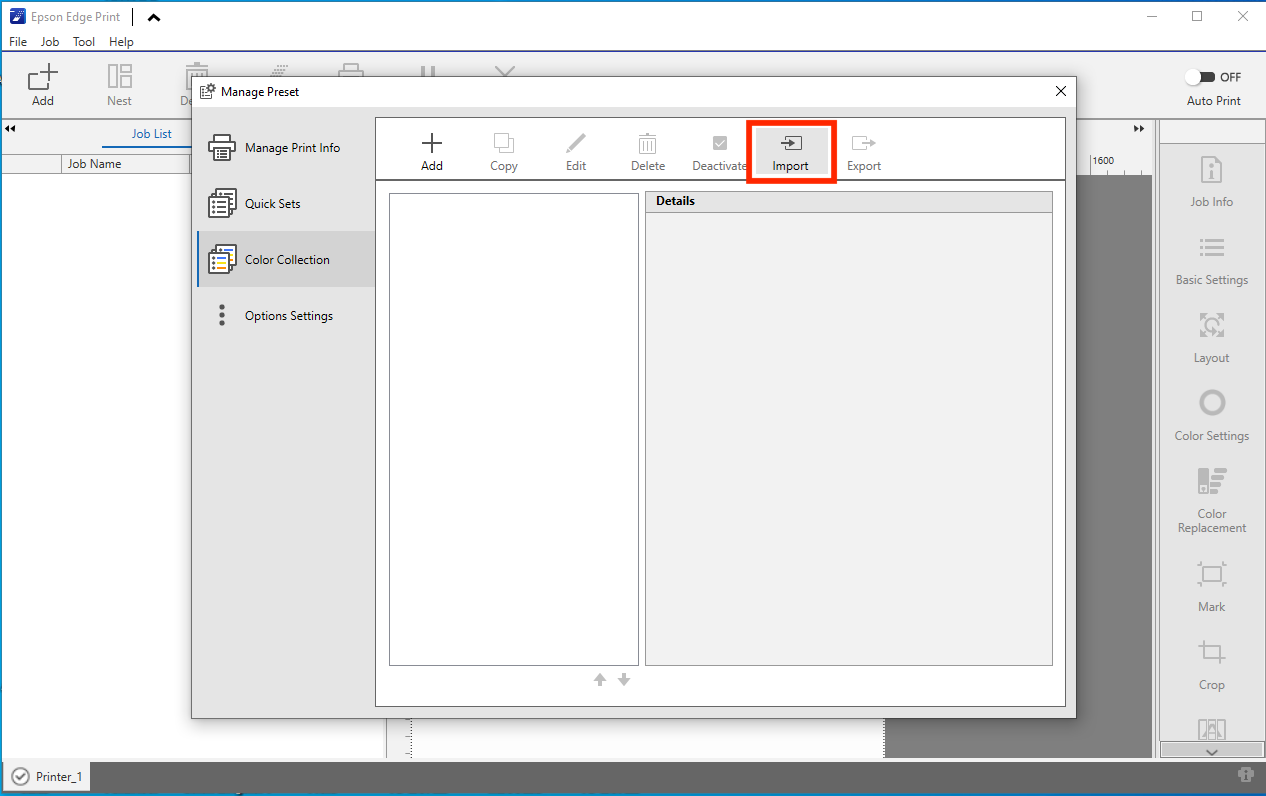Click the Deactivate icon
The height and width of the screenshot is (796, 1266).
click(720, 143)
